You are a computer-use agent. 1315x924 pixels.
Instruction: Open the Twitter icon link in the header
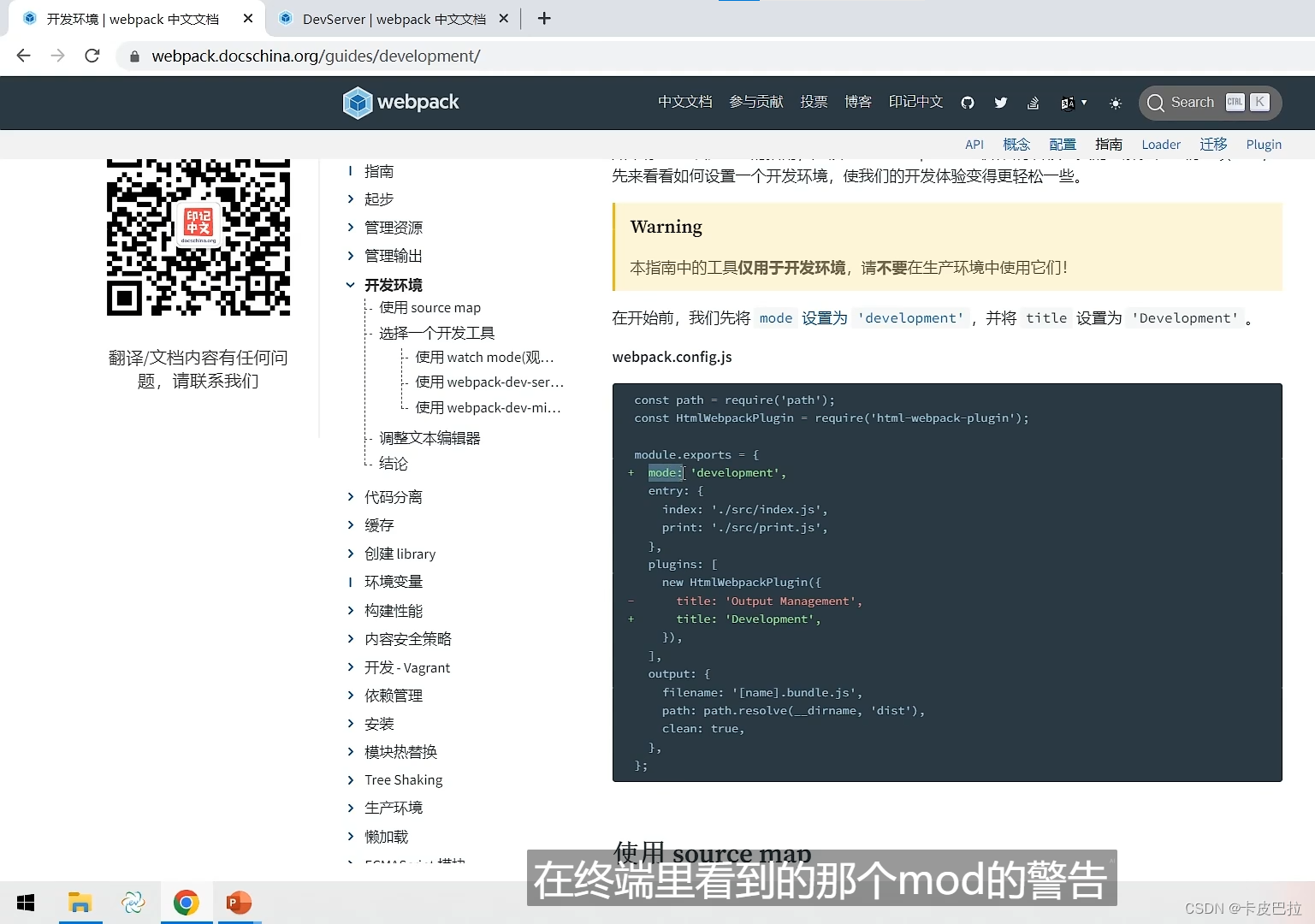pos(1001,103)
